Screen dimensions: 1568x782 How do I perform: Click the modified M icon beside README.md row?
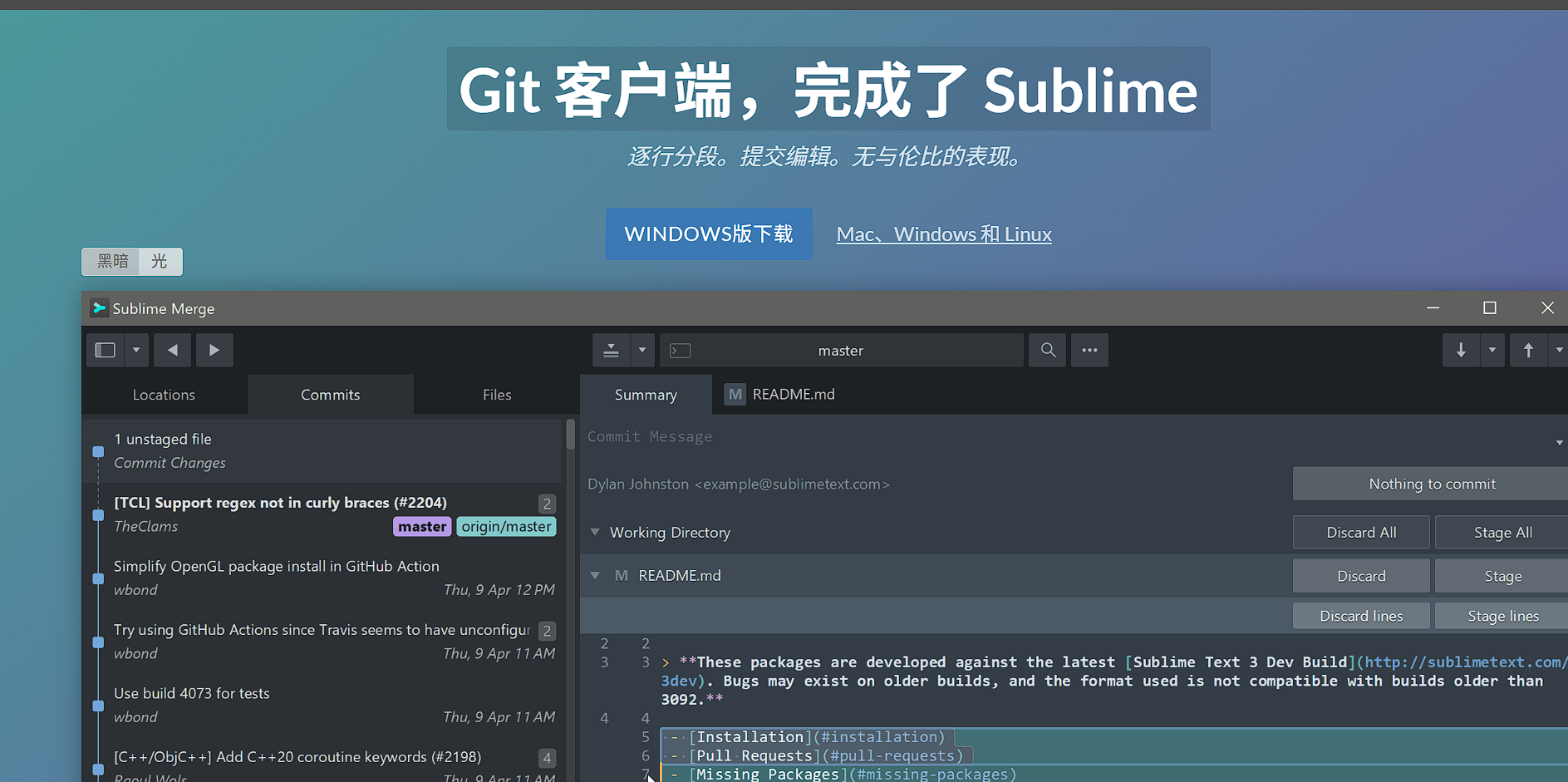click(621, 575)
